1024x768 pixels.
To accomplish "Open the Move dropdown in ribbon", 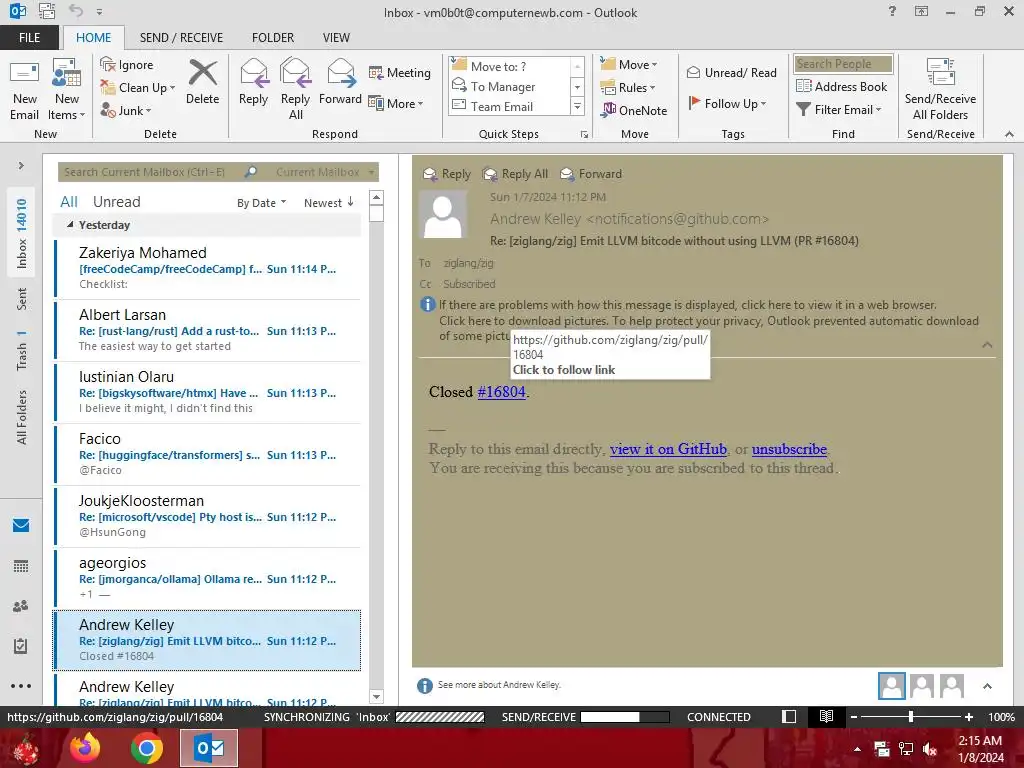I will coord(629,65).
